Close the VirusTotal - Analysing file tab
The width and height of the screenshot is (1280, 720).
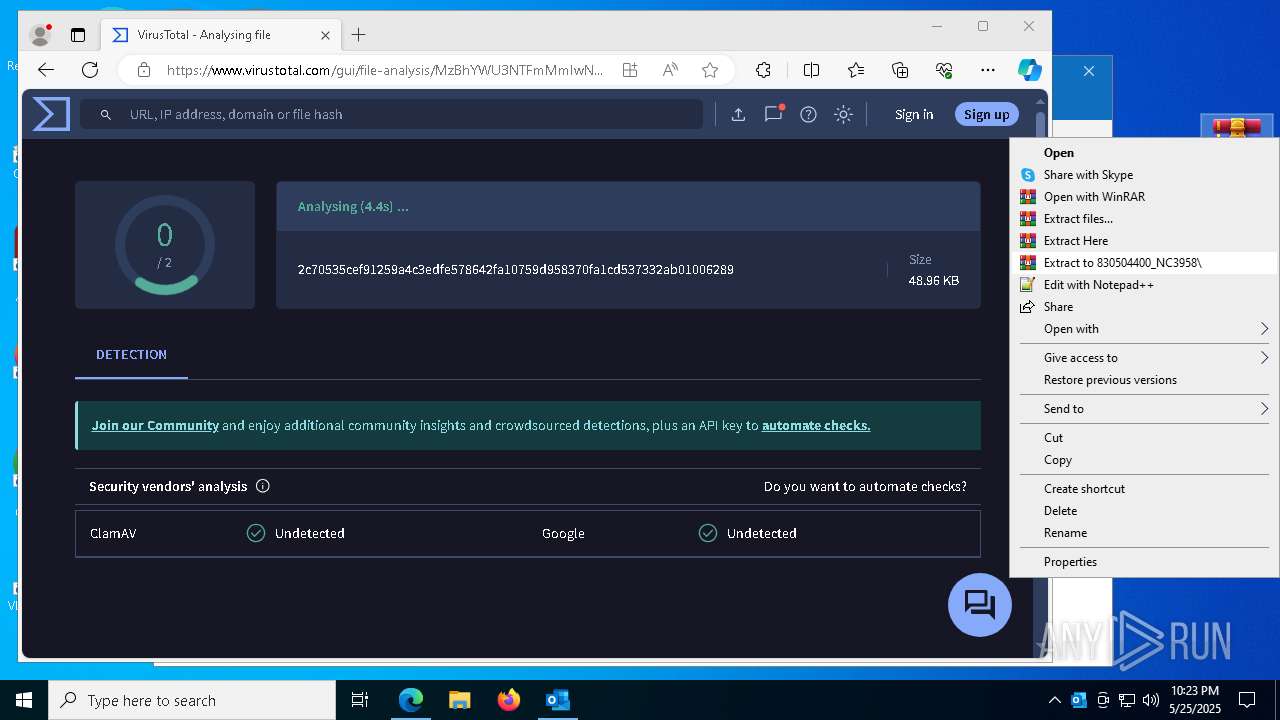coord(325,34)
